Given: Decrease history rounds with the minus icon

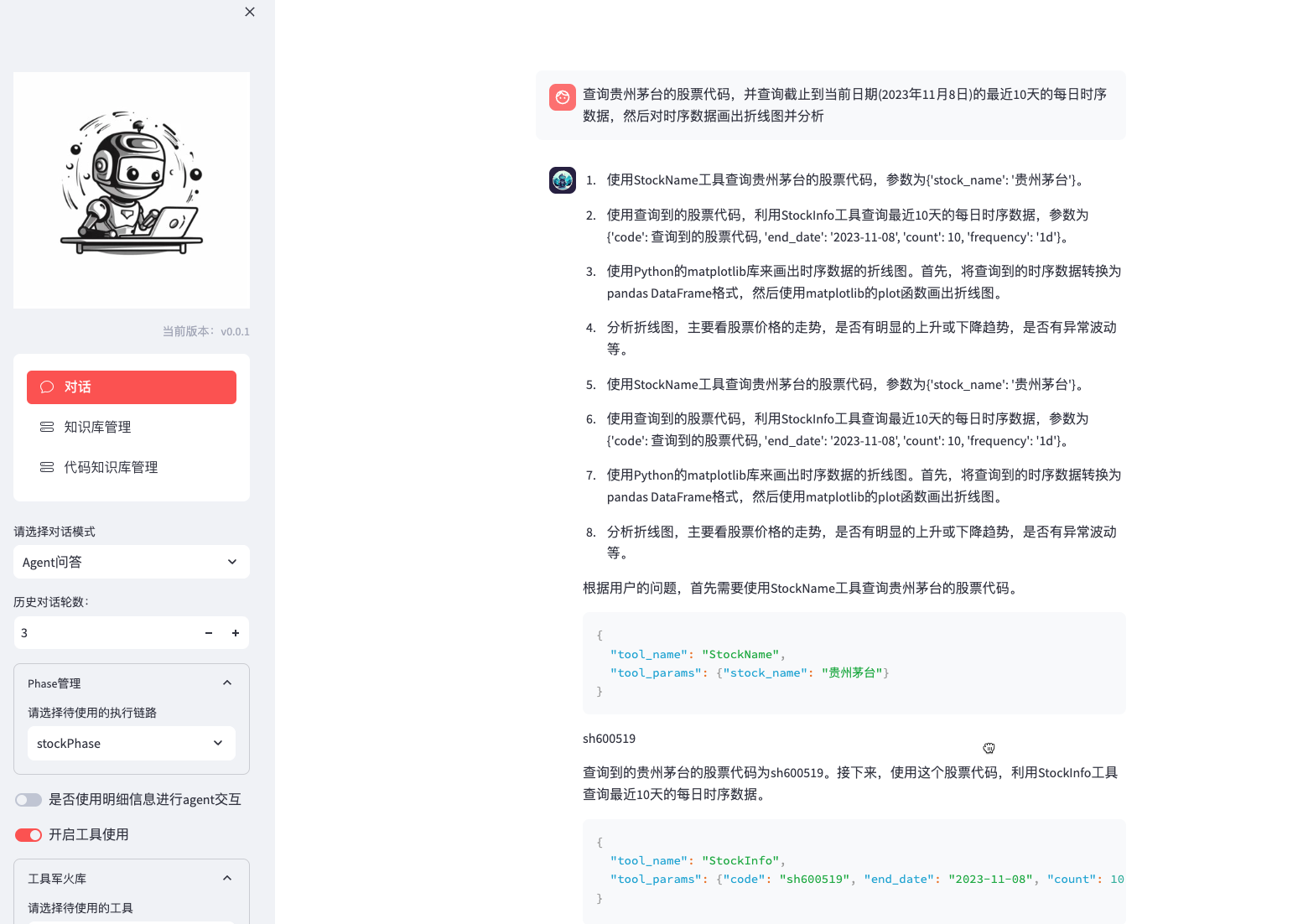Looking at the screenshot, I should (x=208, y=633).
